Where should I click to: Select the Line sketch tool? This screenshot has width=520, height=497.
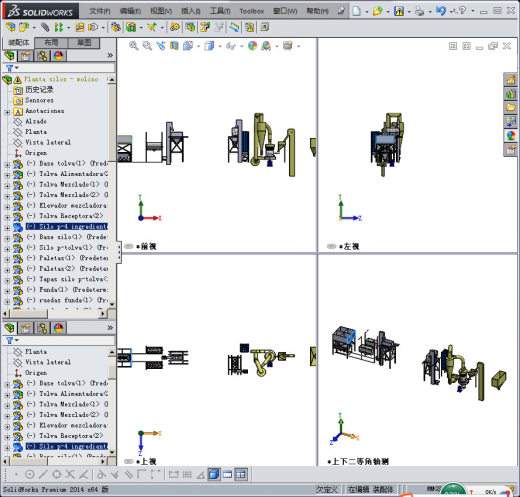coord(43,474)
